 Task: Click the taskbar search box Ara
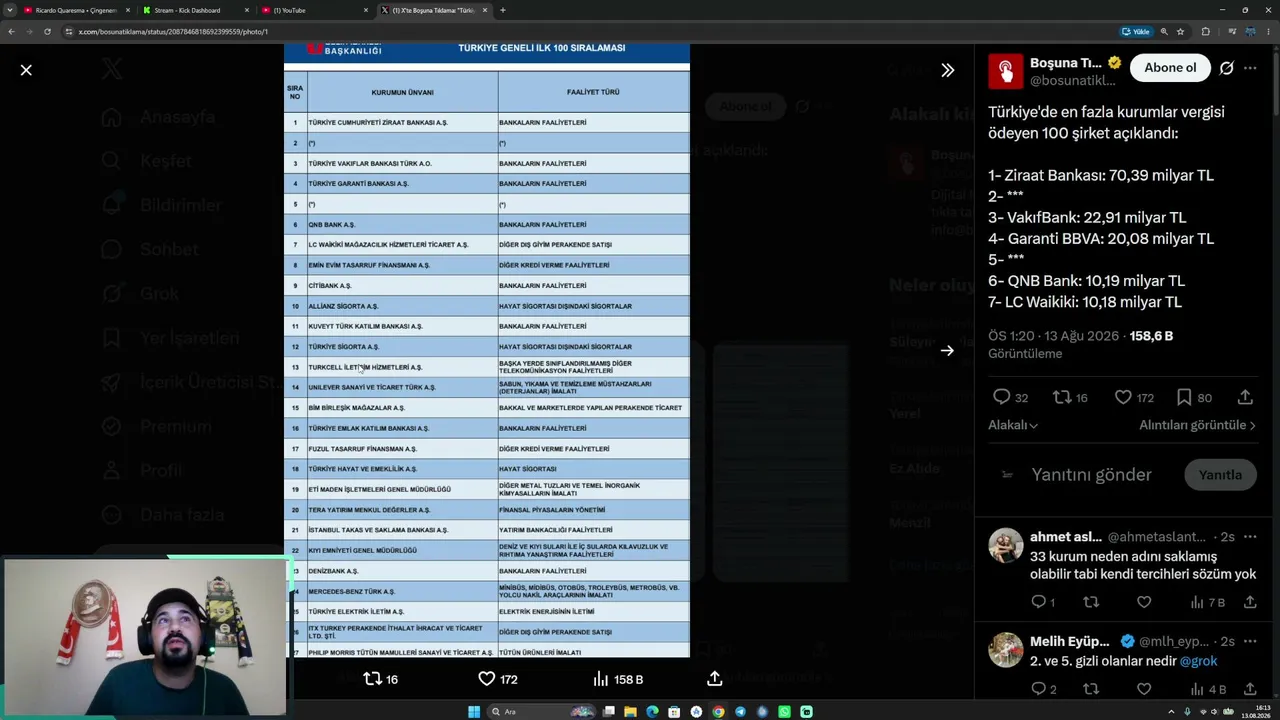click(540, 712)
